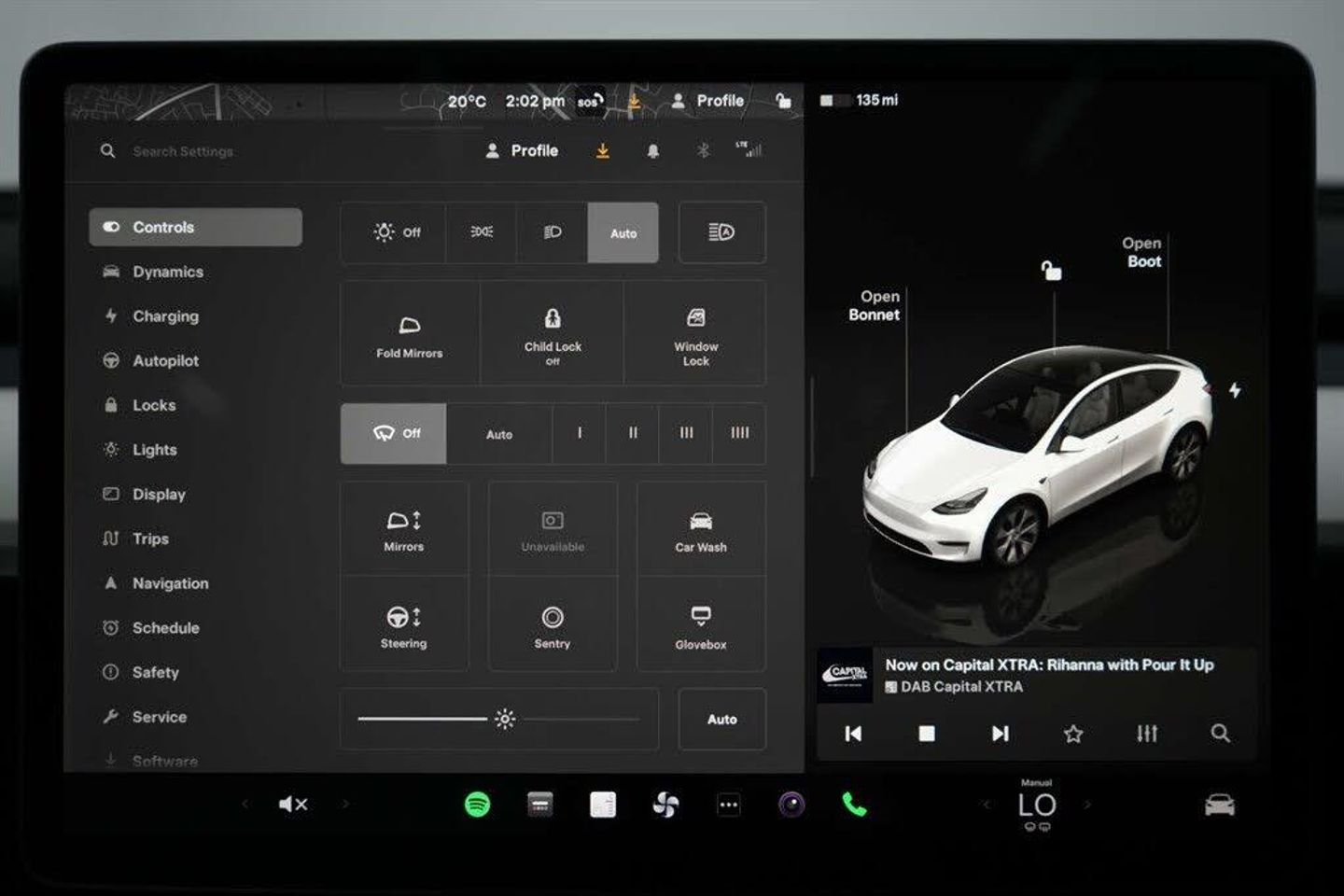1344x896 pixels.
Task: Toggle Child Lock
Action: [553, 333]
